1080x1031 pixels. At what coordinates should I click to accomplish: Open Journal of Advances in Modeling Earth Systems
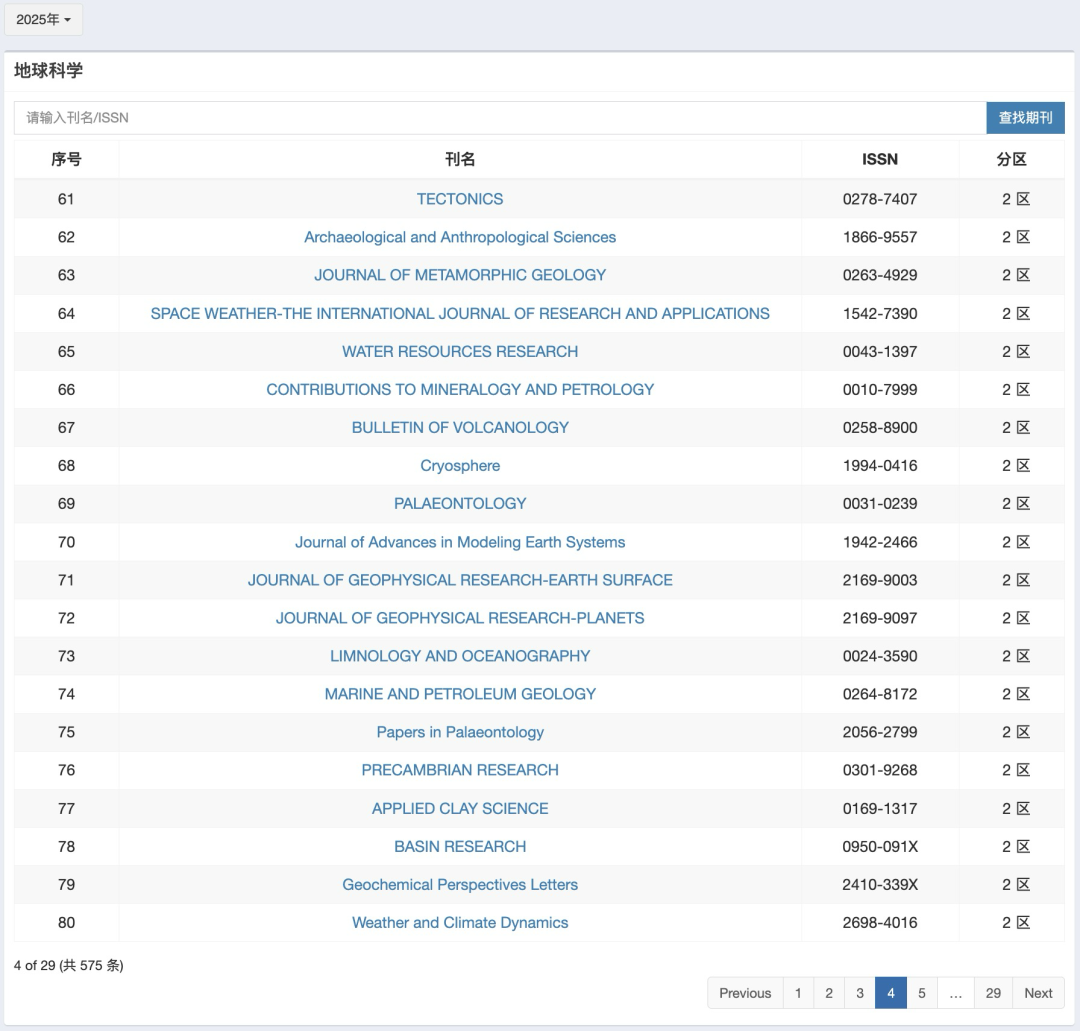460,542
